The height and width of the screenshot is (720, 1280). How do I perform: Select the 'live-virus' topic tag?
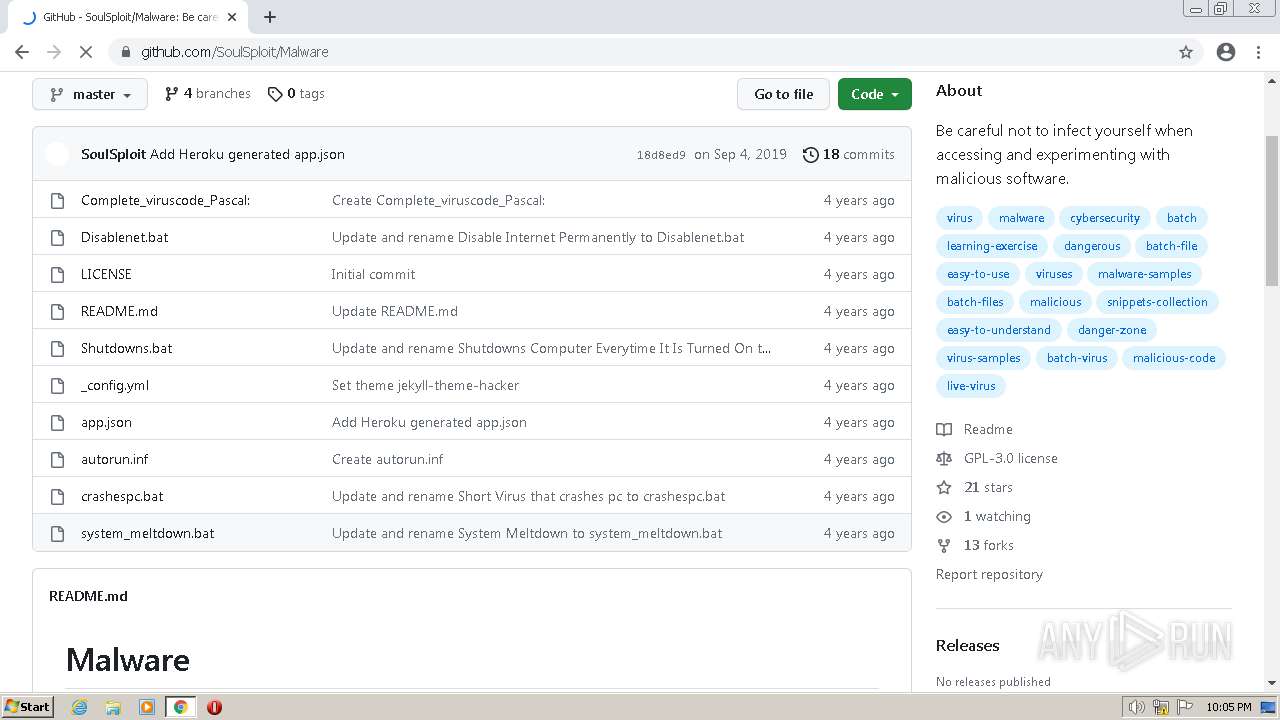[971, 386]
